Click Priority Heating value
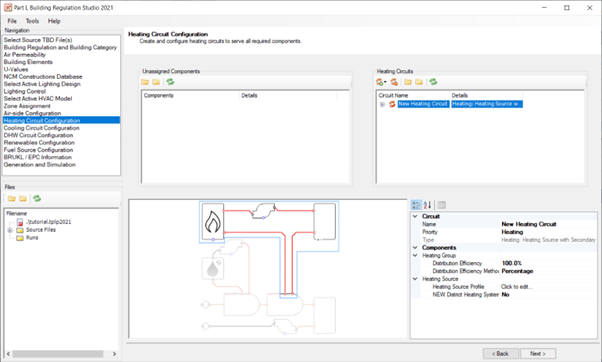Screen dimensions: 602x362 pyautogui.click(x=548, y=232)
